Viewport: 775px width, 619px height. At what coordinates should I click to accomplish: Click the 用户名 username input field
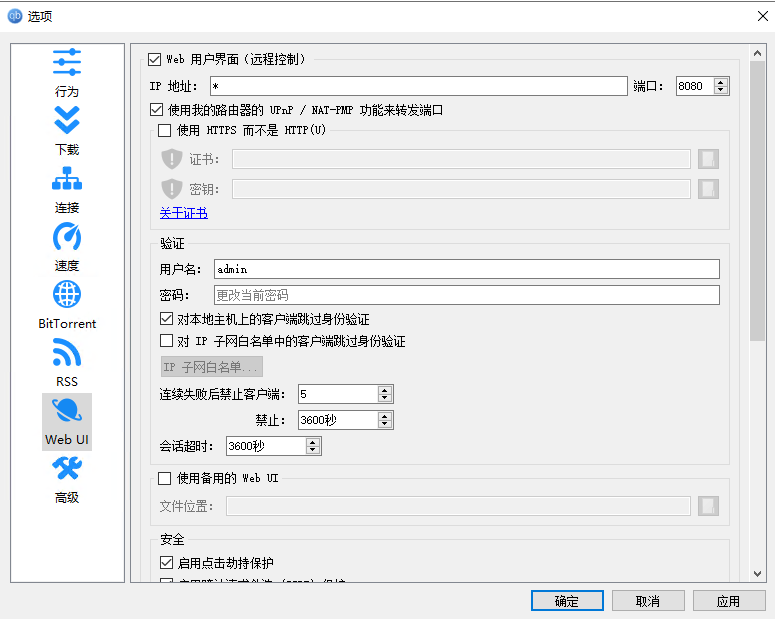[466, 269]
